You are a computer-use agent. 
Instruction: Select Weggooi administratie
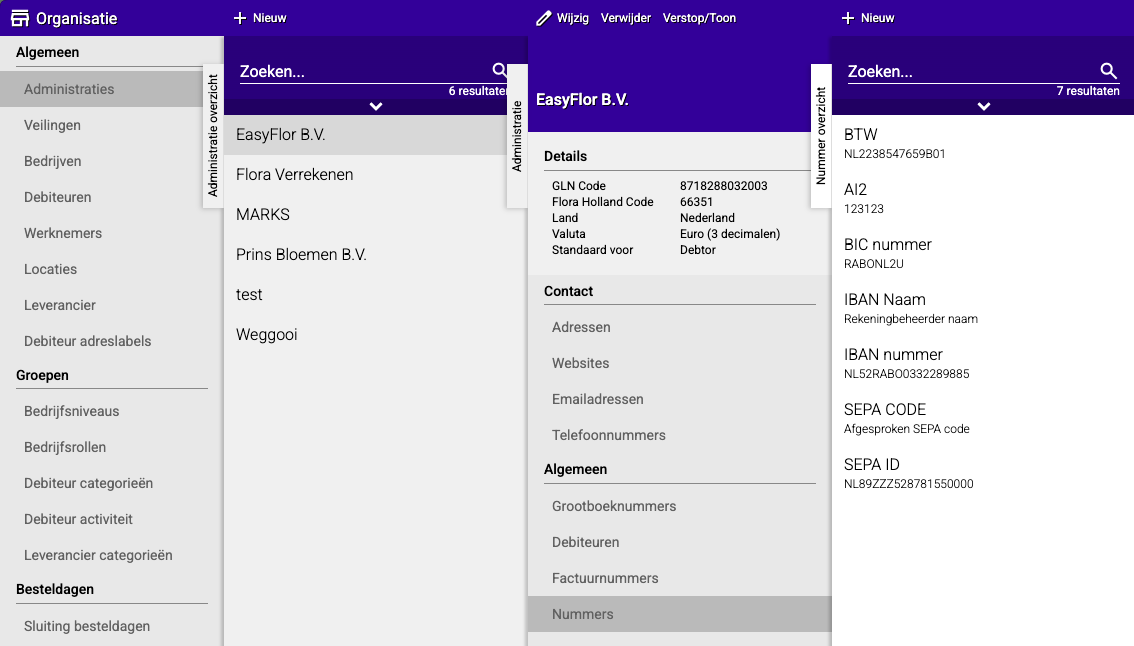click(375, 334)
